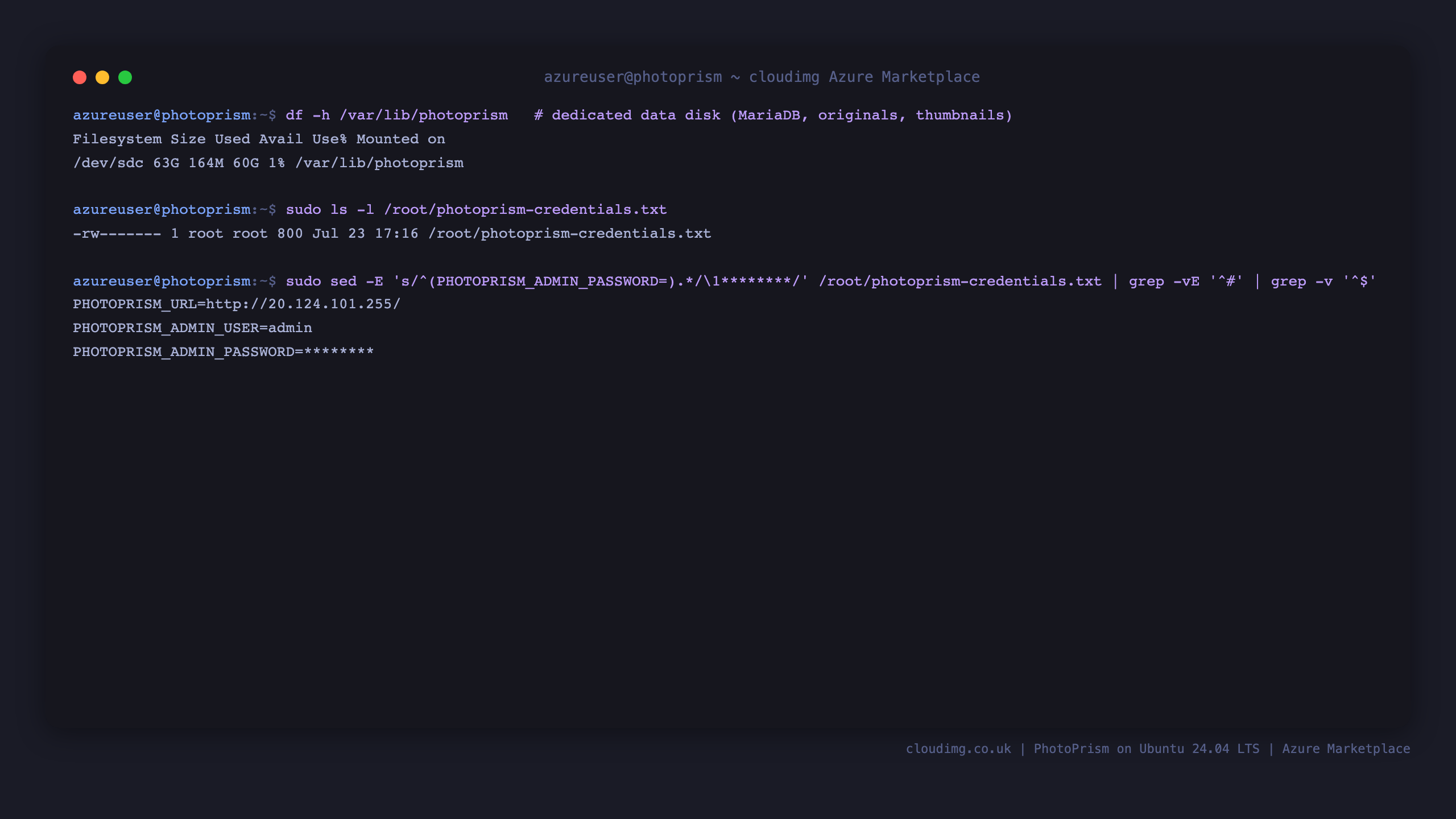Click the yellow minimize window dot
The width and height of the screenshot is (1456, 819).
102,77
